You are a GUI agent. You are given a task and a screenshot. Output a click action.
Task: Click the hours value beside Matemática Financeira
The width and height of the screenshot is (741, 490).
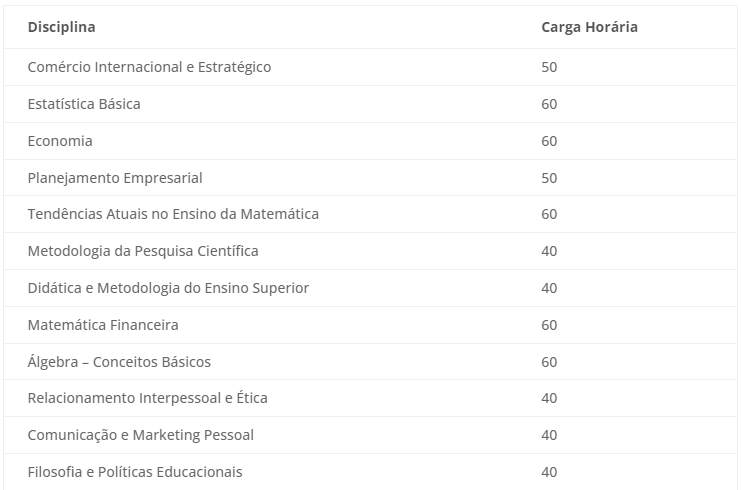(x=549, y=325)
